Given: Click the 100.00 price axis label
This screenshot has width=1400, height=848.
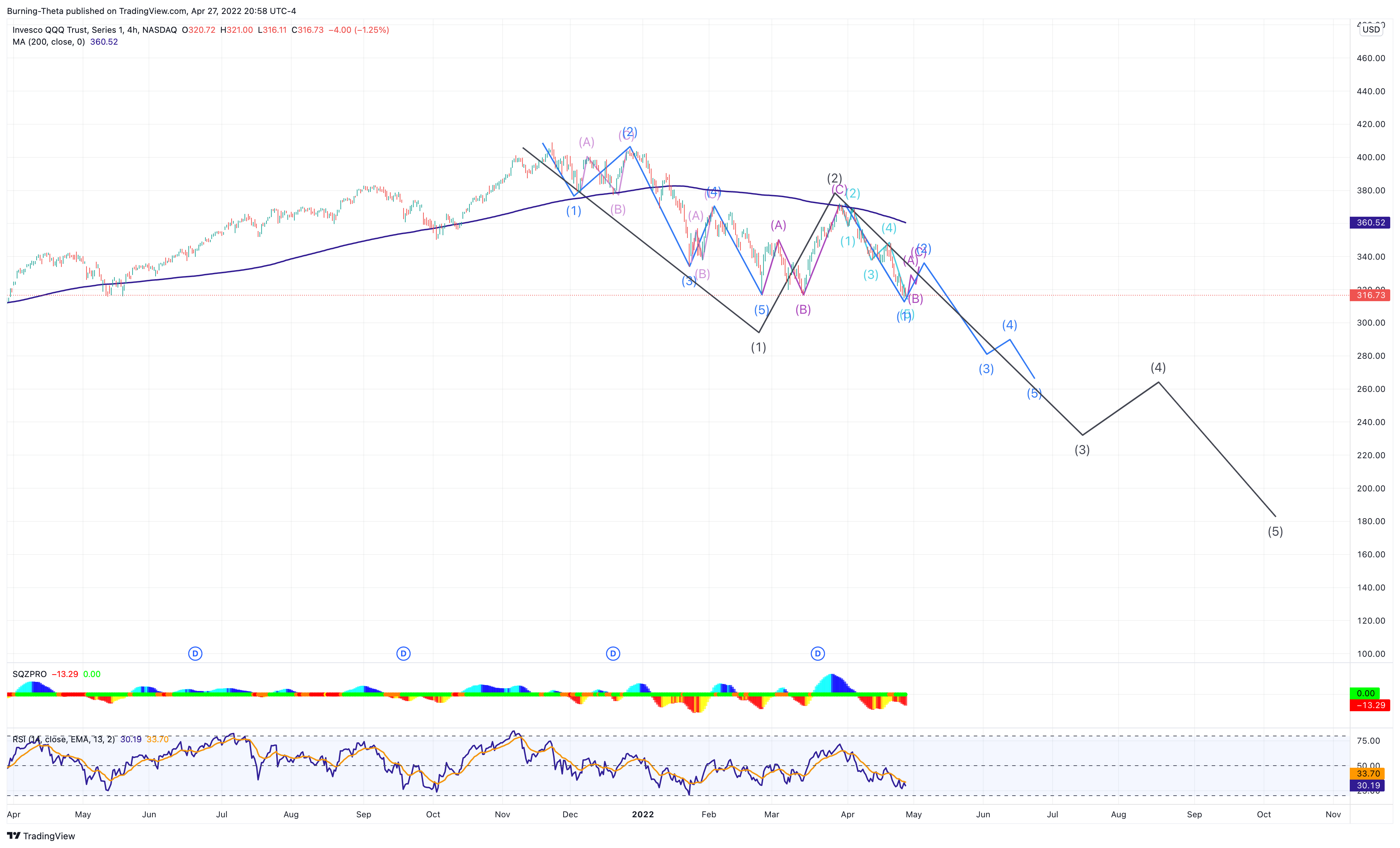Looking at the screenshot, I should (x=1370, y=654).
